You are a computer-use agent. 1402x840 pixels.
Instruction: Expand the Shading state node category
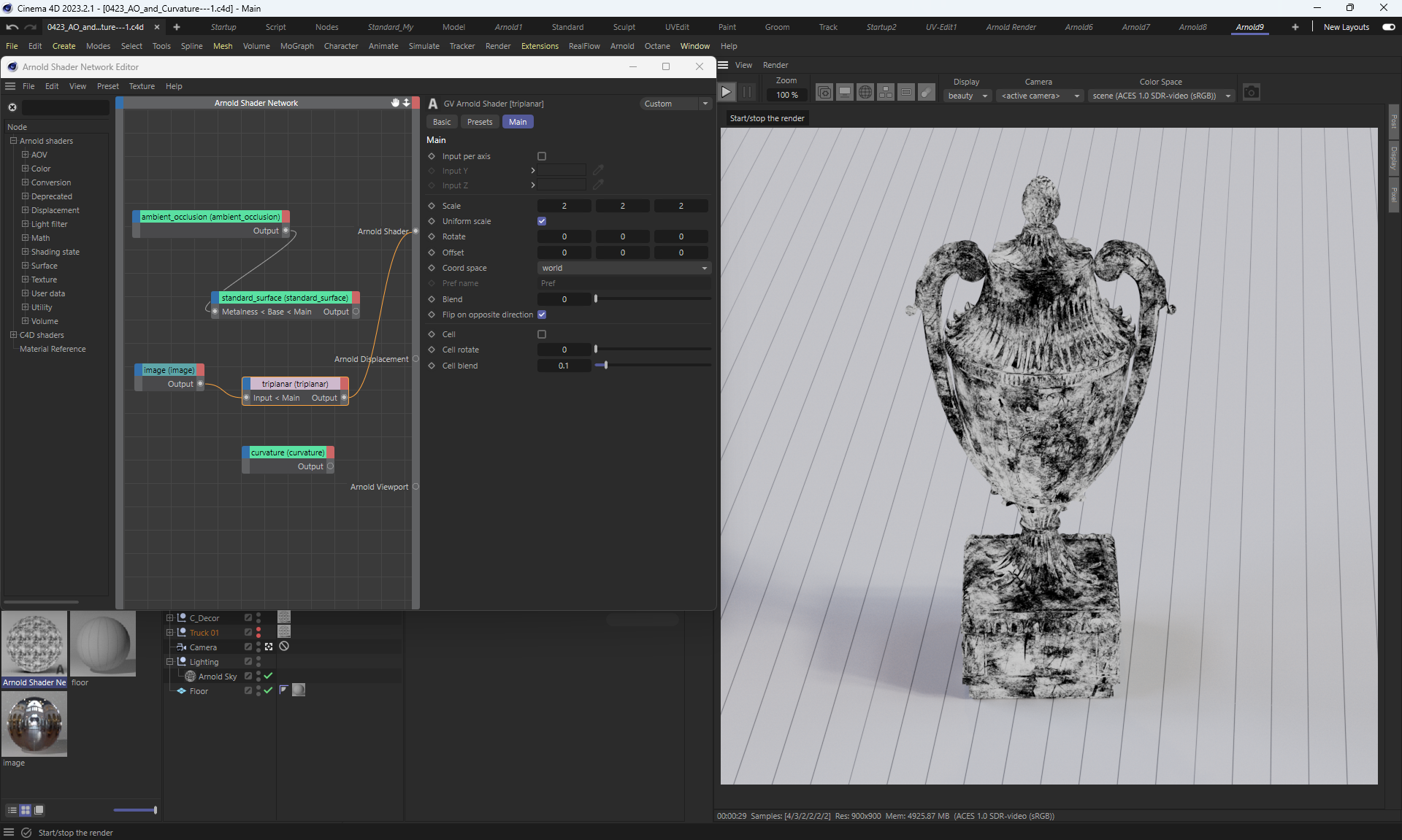click(x=25, y=252)
